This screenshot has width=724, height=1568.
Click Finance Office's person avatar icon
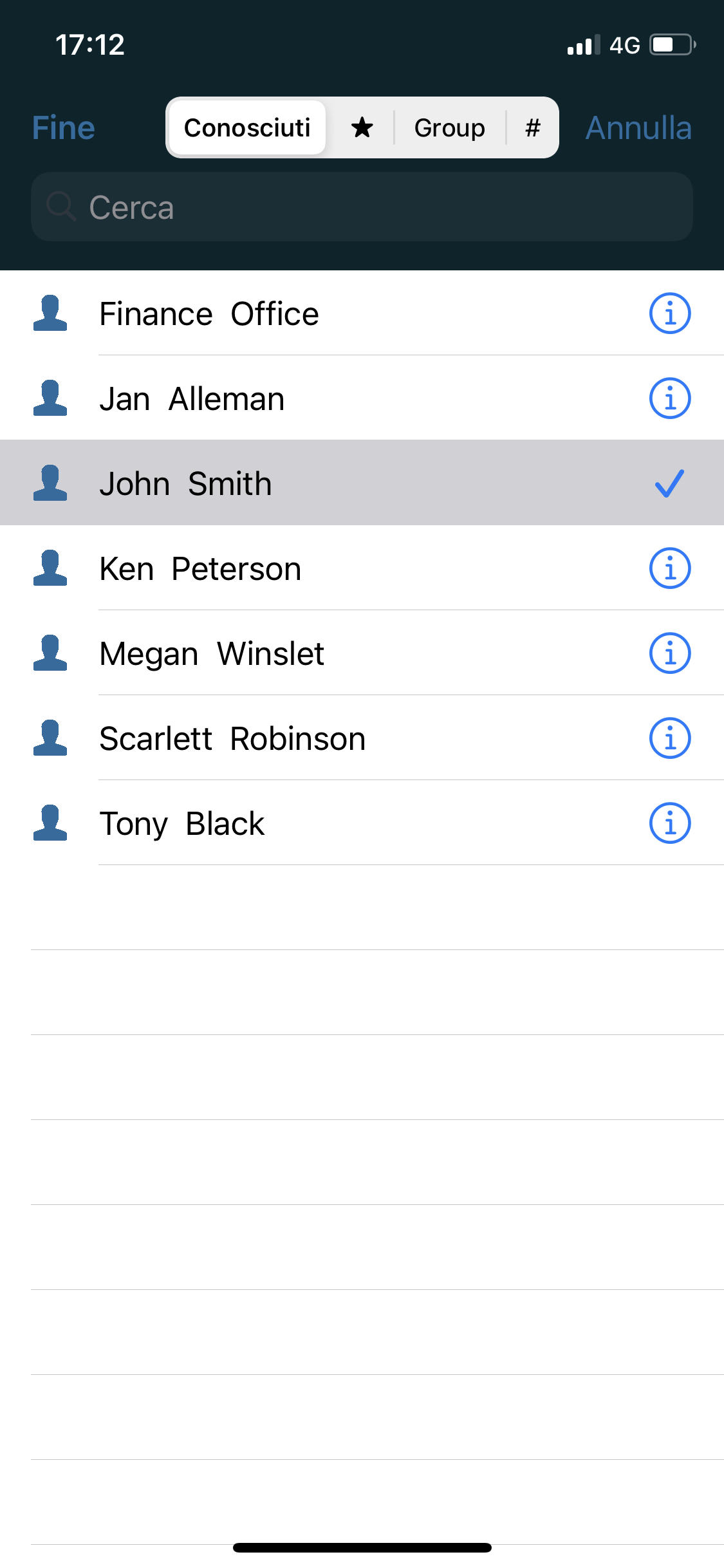(x=50, y=313)
